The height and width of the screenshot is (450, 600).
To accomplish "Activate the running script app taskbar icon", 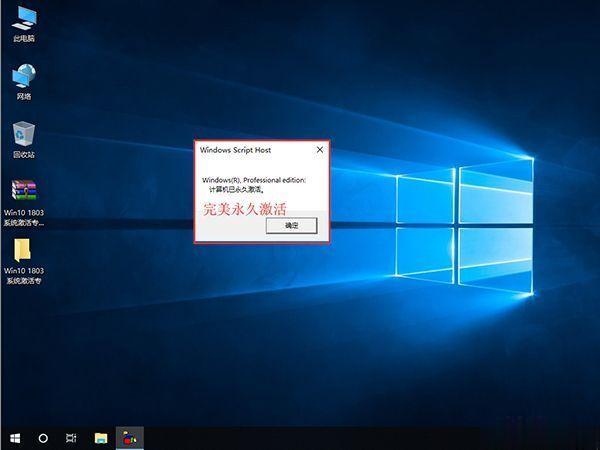I will pyautogui.click(x=129, y=438).
